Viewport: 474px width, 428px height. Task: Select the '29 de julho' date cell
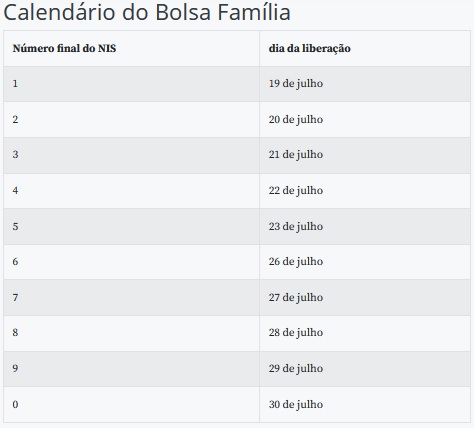(x=365, y=369)
